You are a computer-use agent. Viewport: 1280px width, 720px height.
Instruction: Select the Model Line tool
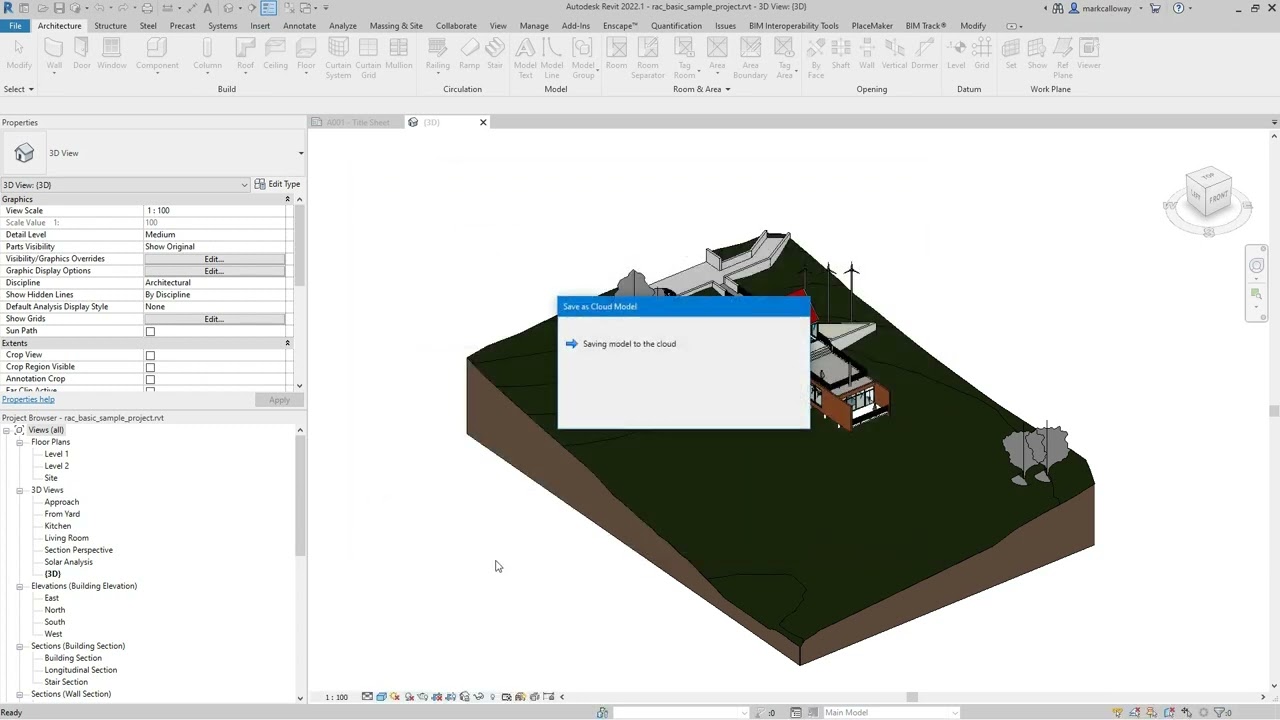(552, 58)
